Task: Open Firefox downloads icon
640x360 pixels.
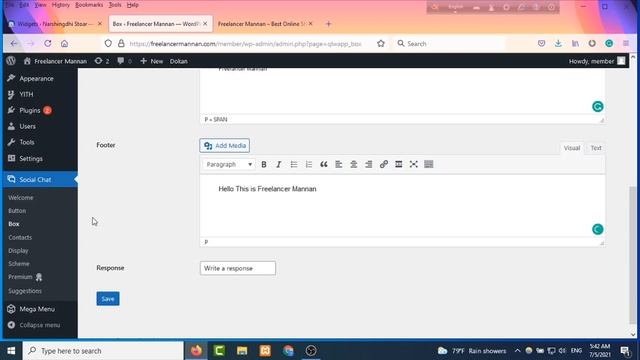Action: pos(558,43)
